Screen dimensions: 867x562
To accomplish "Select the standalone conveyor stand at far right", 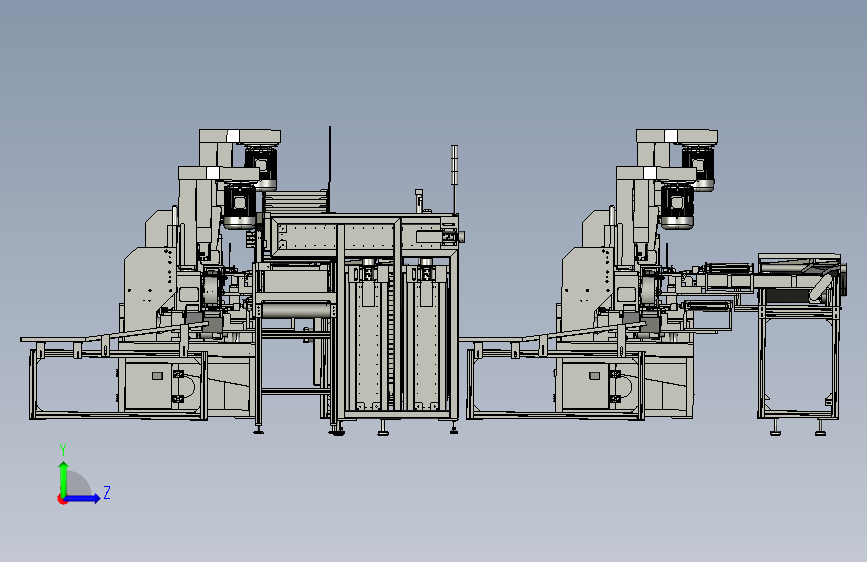I will [800, 345].
